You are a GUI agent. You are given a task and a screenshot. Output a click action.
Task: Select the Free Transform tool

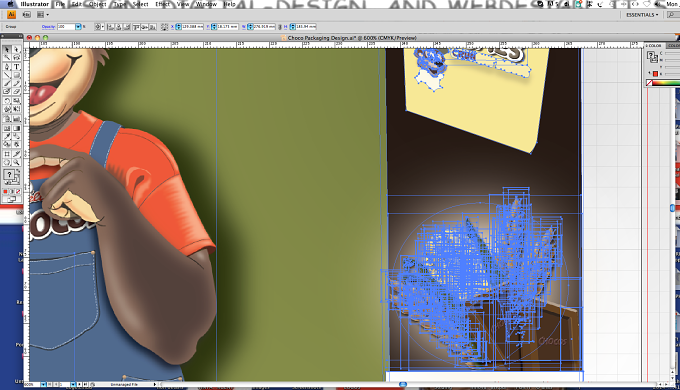16,109
